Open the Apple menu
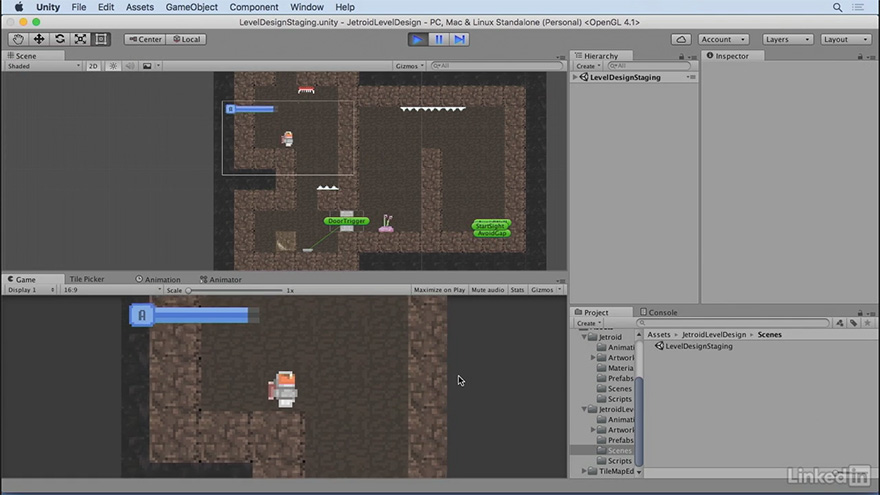The image size is (880, 495). pos(19,7)
